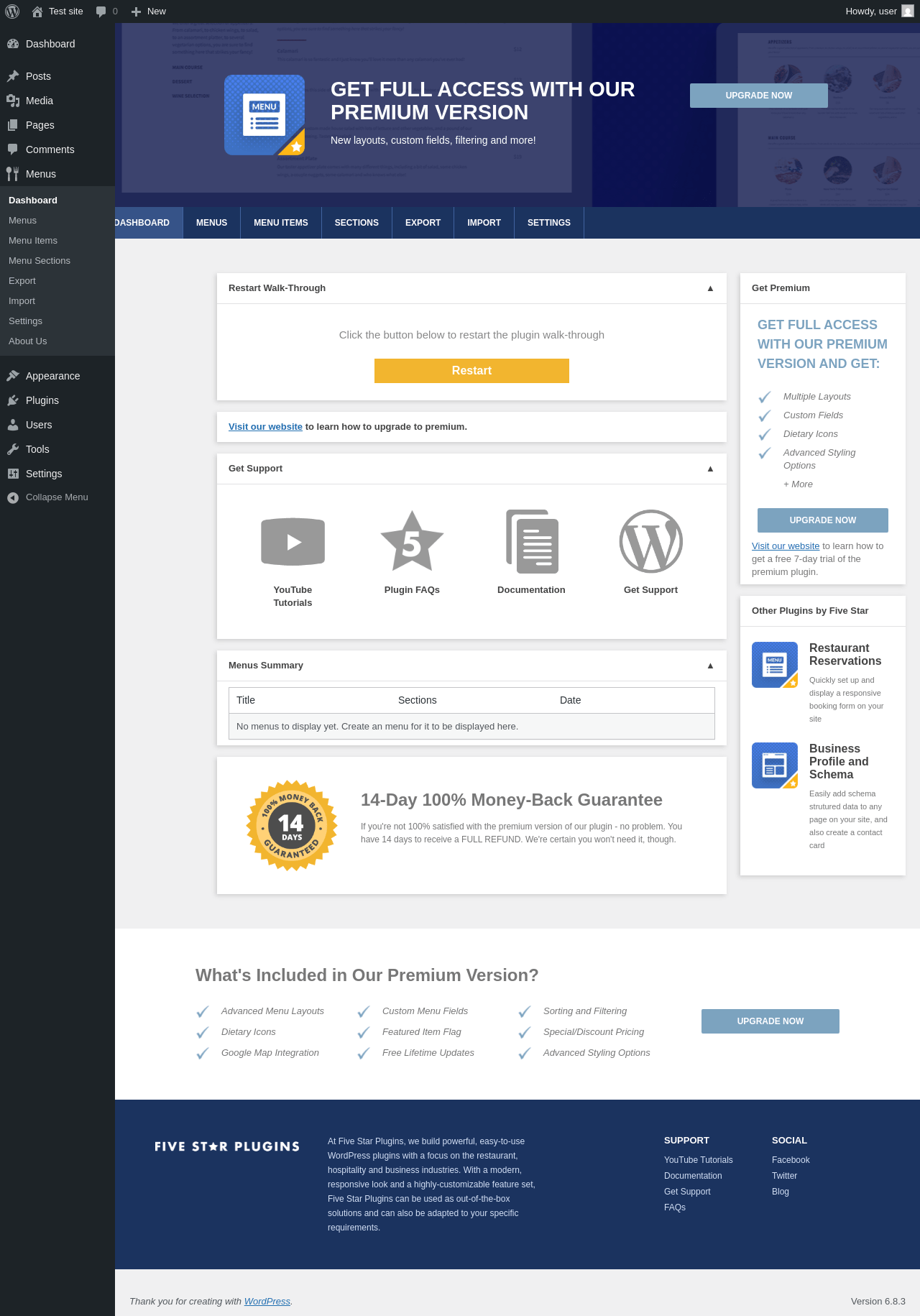Open the Documentation pages icon
The width and height of the screenshot is (920, 1316).
532,541
